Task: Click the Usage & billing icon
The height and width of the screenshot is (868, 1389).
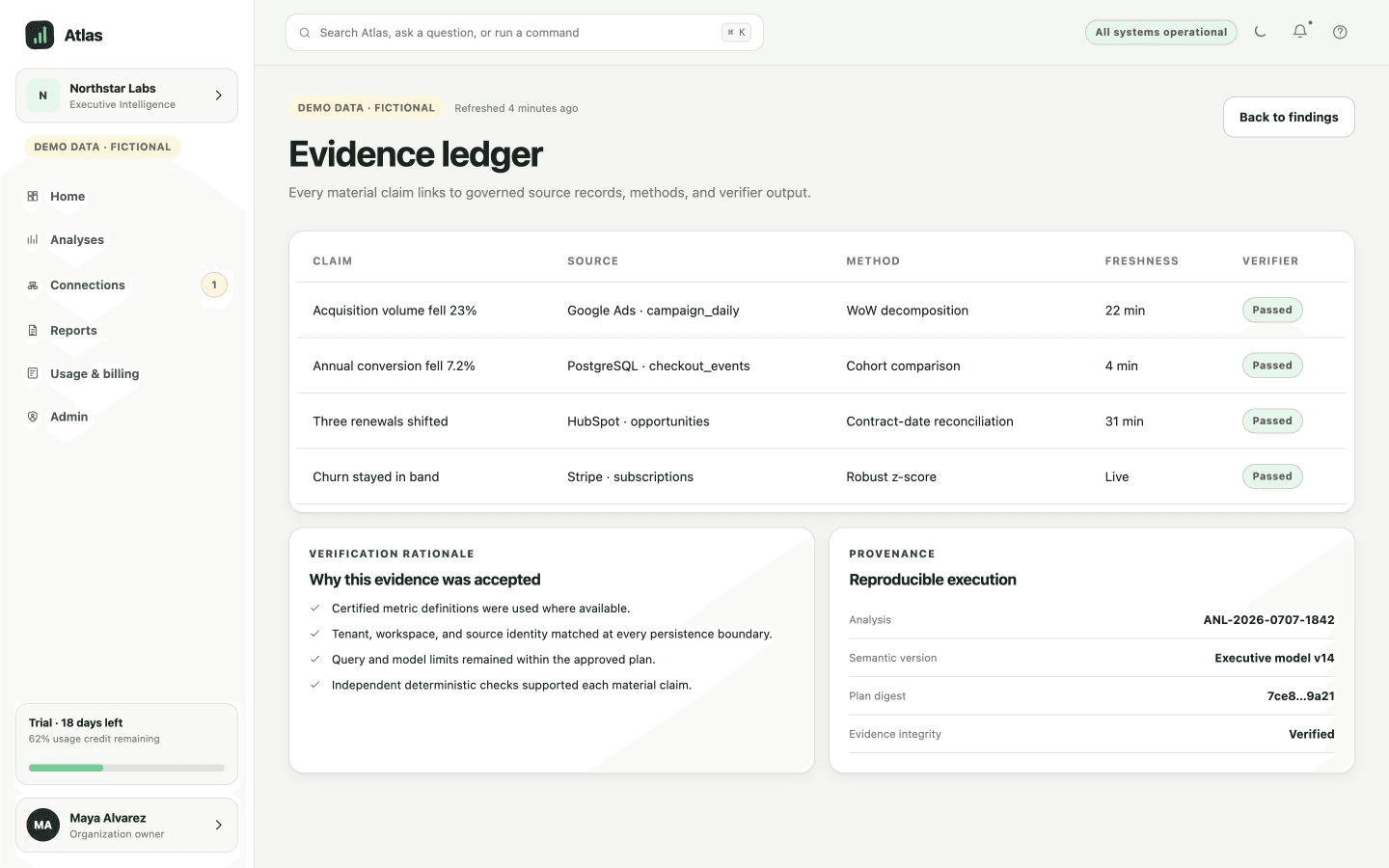Action: tap(33, 373)
